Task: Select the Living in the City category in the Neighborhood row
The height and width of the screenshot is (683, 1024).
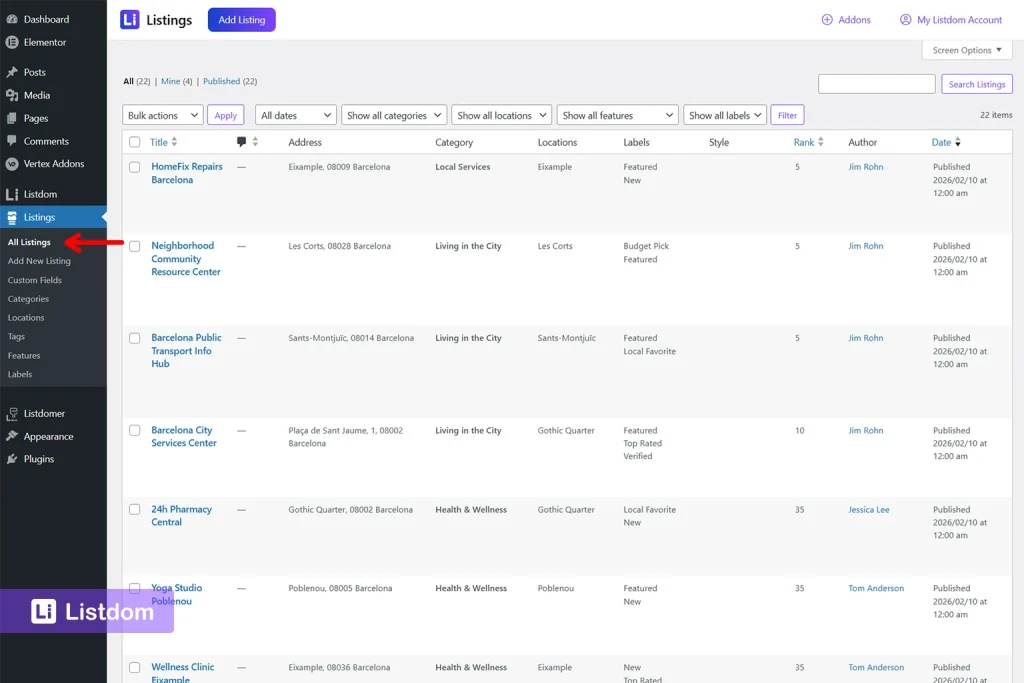Action: click(468, 246)
